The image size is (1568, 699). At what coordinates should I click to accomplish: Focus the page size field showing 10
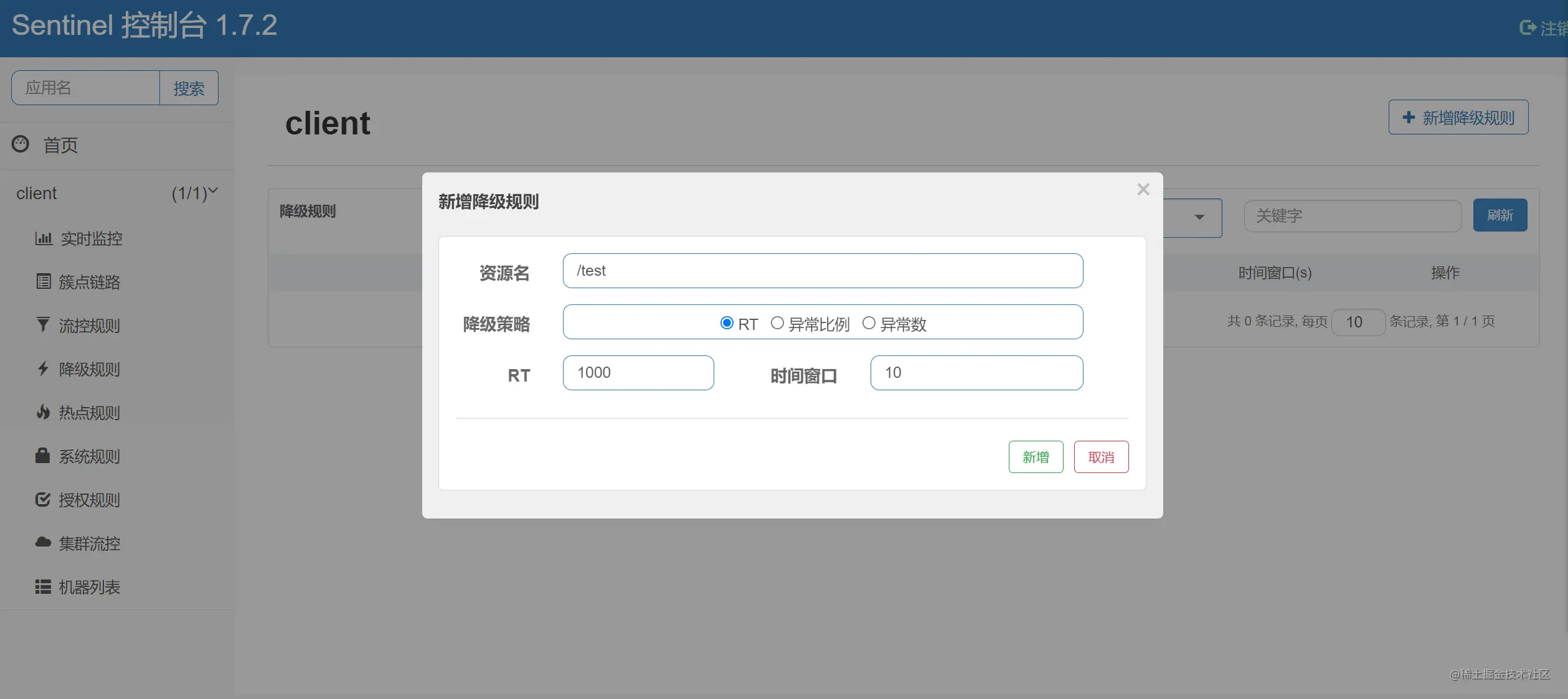[x=1358, y=322]
